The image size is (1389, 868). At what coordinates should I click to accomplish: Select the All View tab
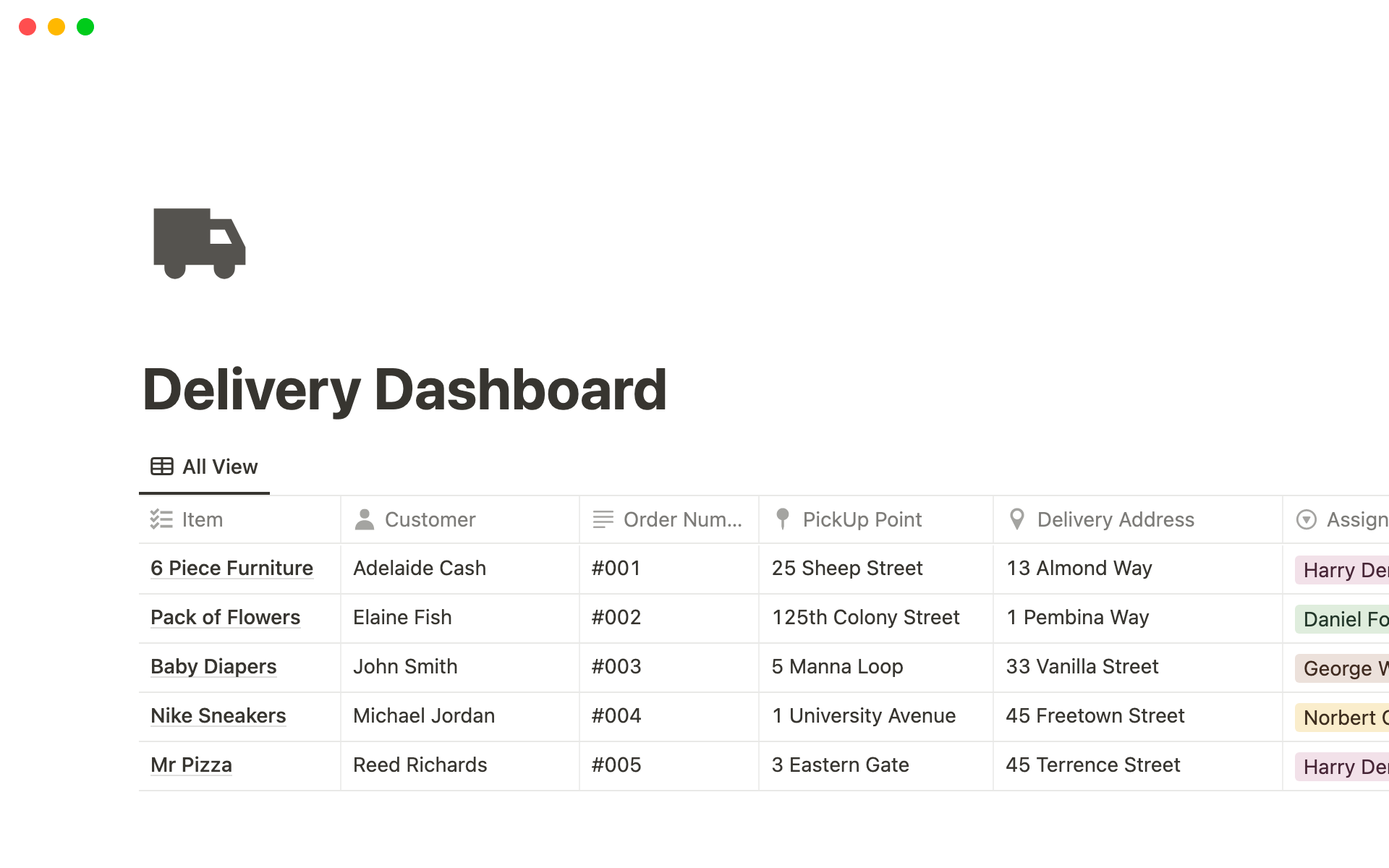(204, 466)
